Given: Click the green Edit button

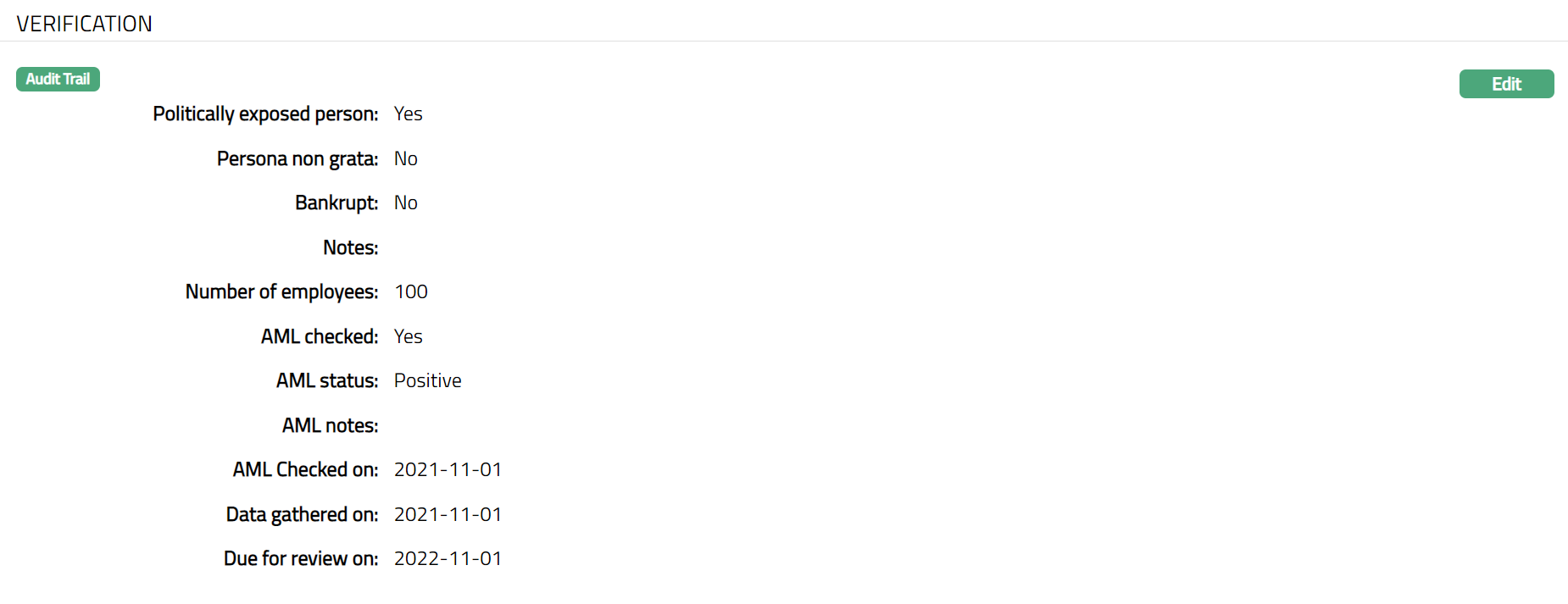Looking at the screenshot, I should [x=1506, y=84].
